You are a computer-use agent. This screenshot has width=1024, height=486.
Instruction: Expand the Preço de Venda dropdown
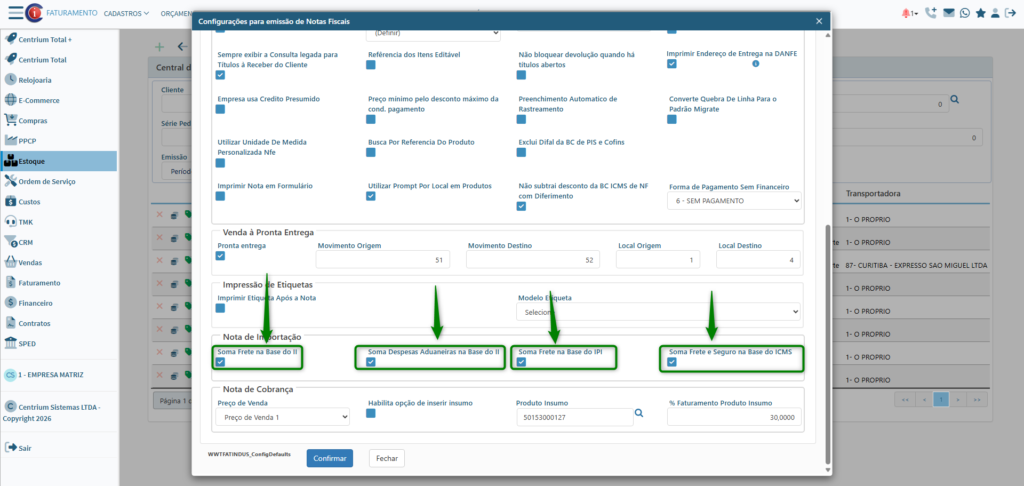pos(283,417)
